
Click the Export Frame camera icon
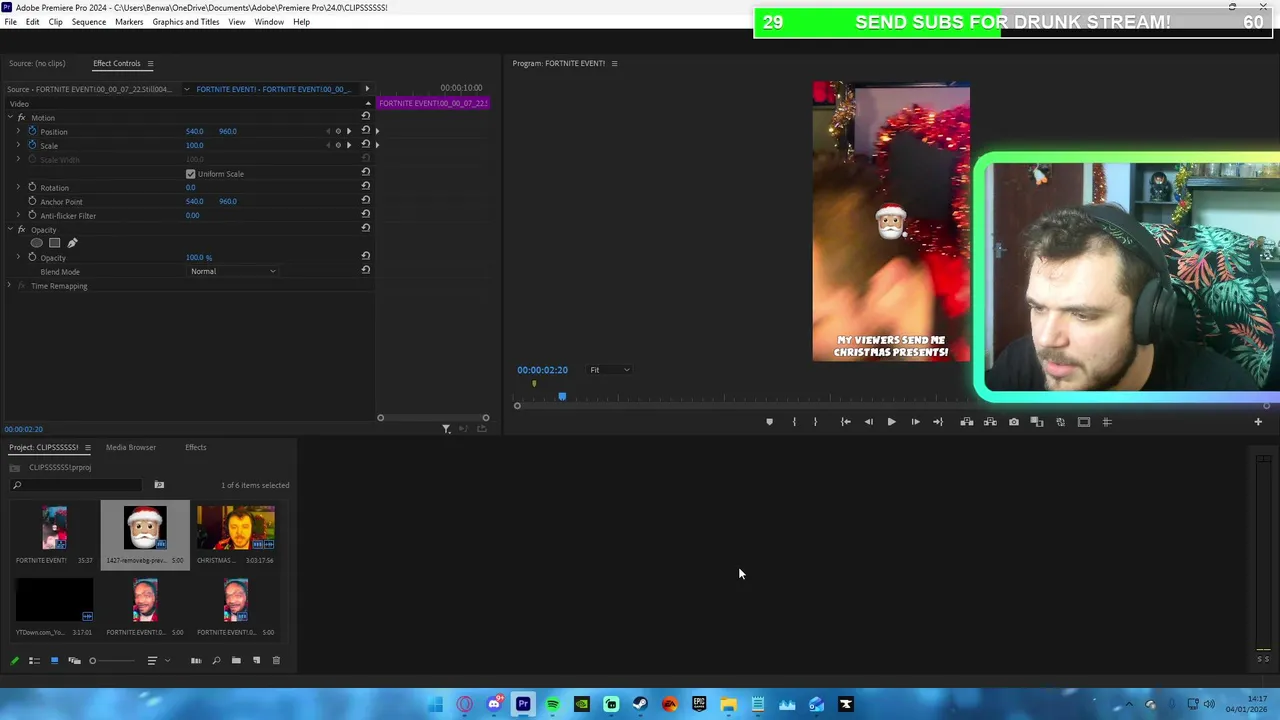pos(1014,422)
